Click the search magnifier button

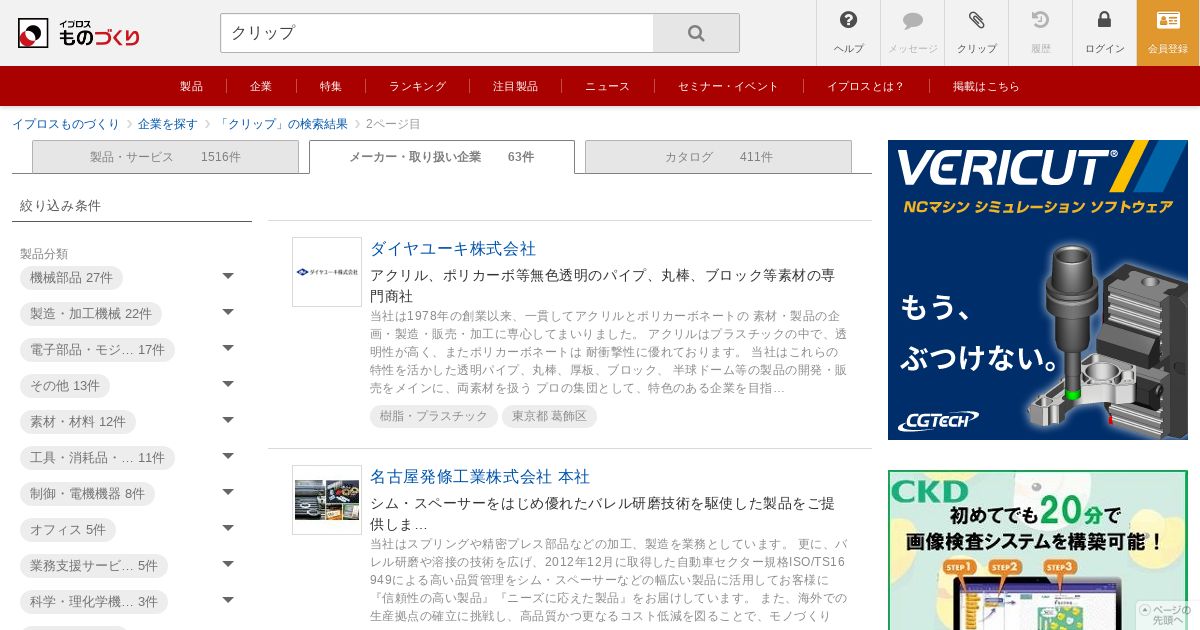click(696, 33)
